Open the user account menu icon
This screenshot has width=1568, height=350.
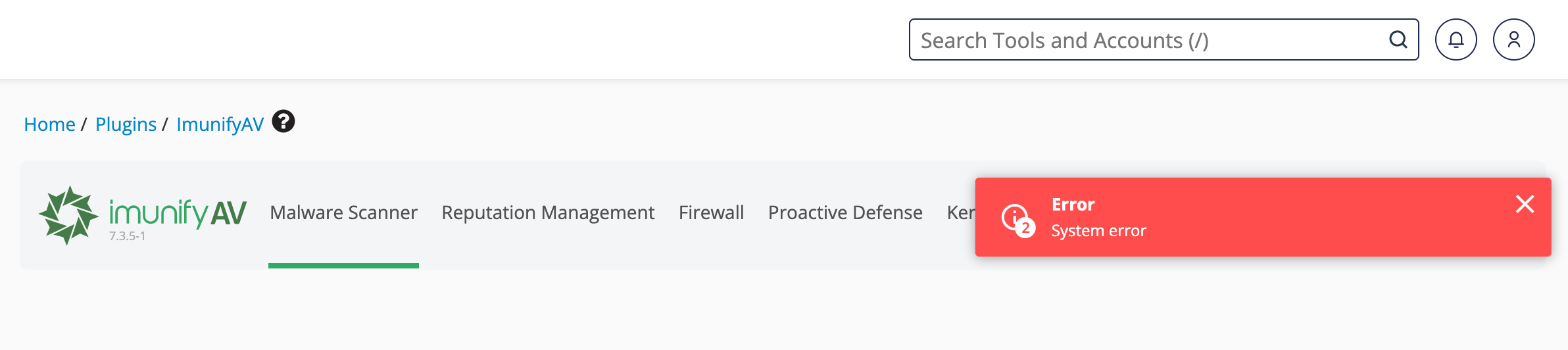[x=1513, y=40]
